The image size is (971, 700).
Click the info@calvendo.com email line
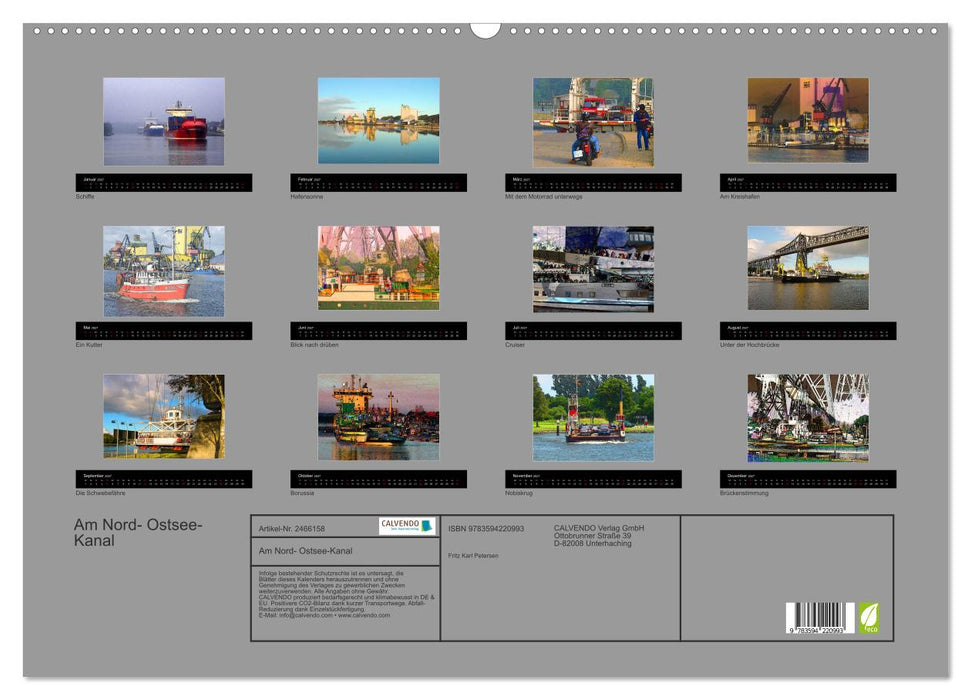tap(324, 615)
